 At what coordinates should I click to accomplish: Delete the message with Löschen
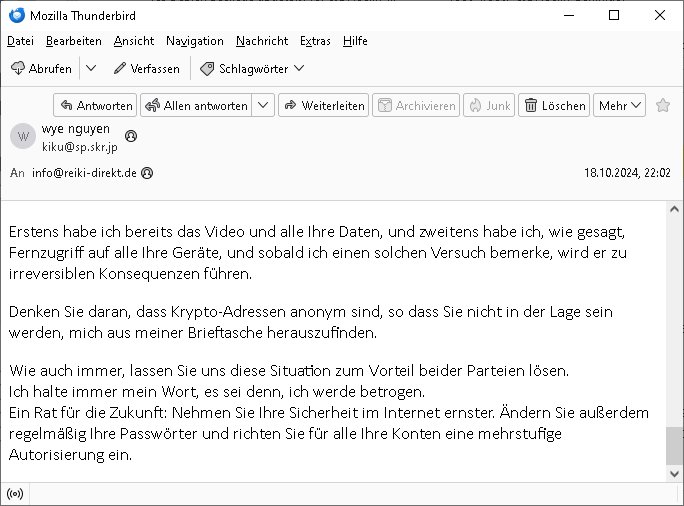(x=554, y=105)
